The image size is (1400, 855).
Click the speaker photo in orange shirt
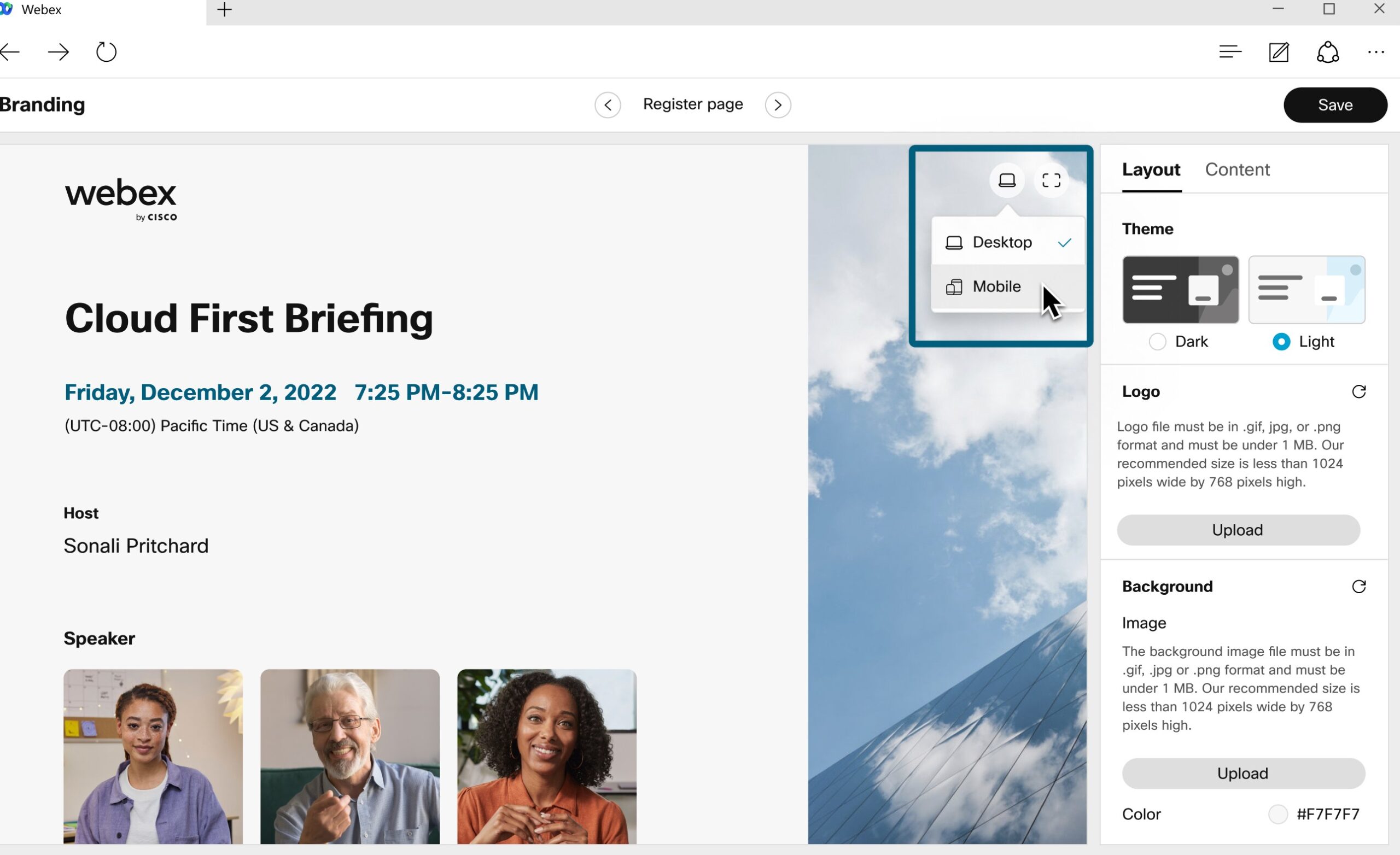coord(546,756)
